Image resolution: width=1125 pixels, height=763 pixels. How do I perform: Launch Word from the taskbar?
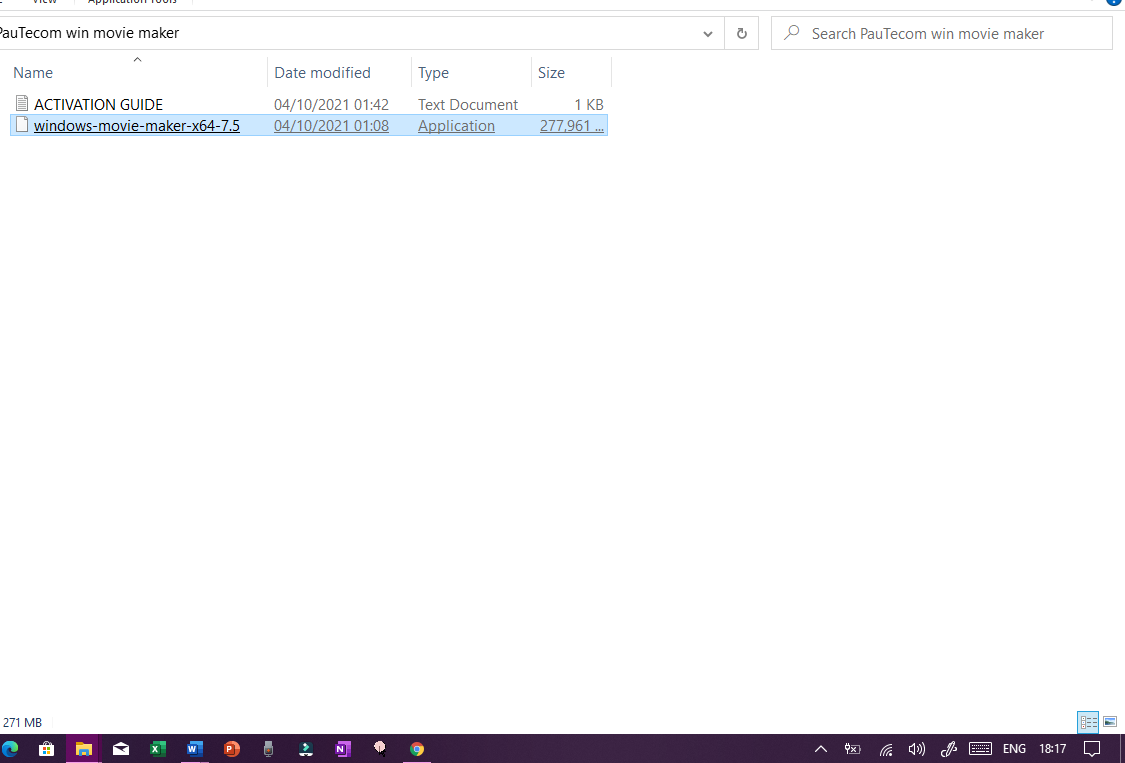point(194,749)
